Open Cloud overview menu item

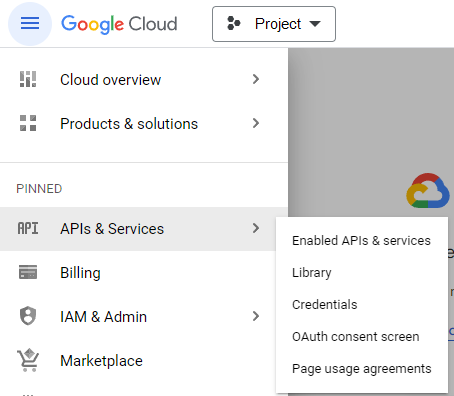[144, 79]
